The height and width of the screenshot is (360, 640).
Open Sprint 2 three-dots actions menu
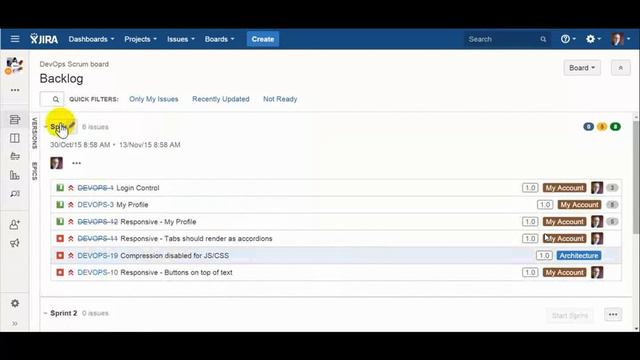[x=613, y=315]
